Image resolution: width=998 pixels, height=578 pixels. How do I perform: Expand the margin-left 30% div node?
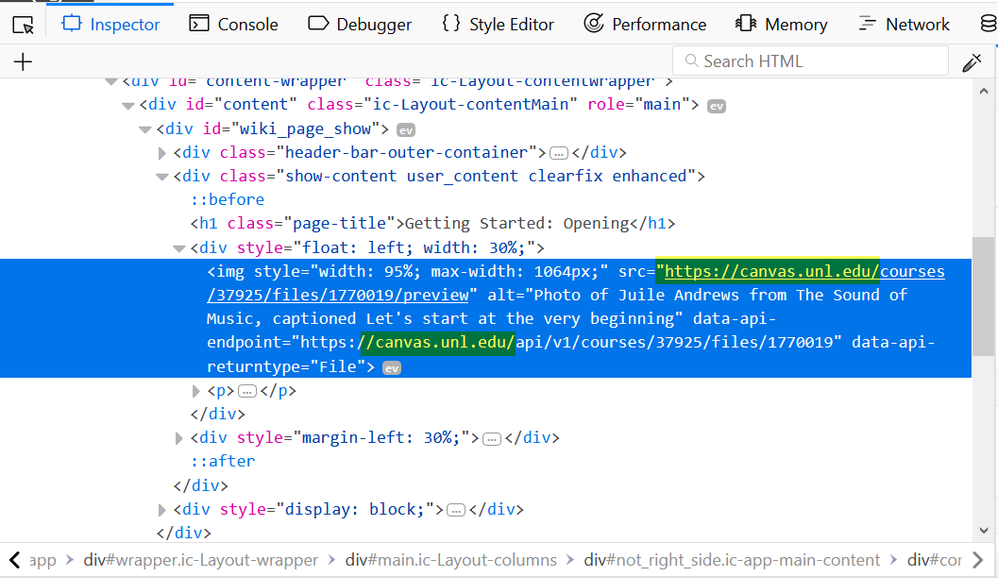point(178,437)
